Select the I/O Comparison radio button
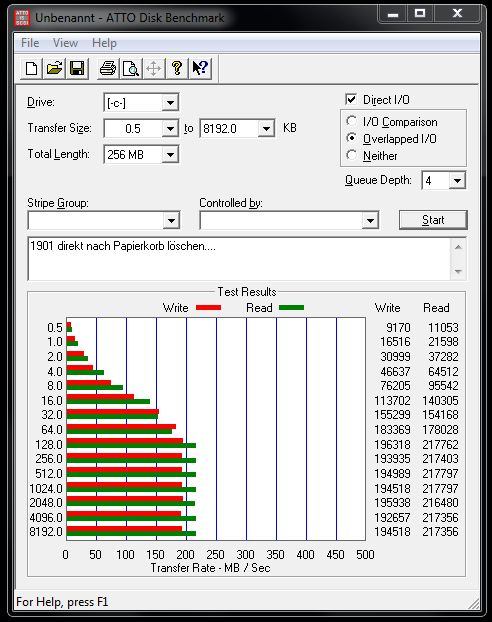The image size is (492, 622). coord(351,121)
